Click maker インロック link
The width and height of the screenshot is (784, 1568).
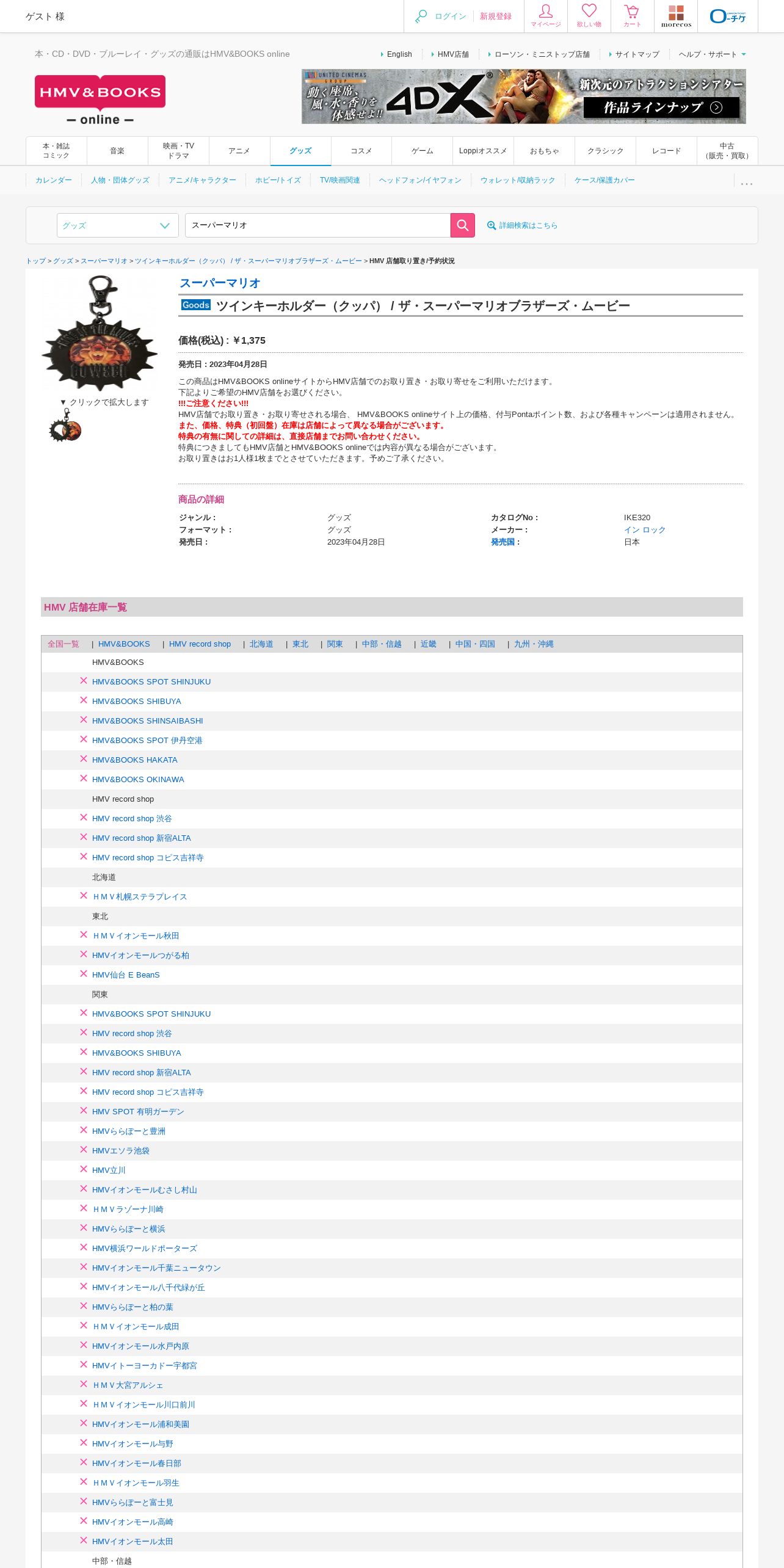click(x=645, y=529)
